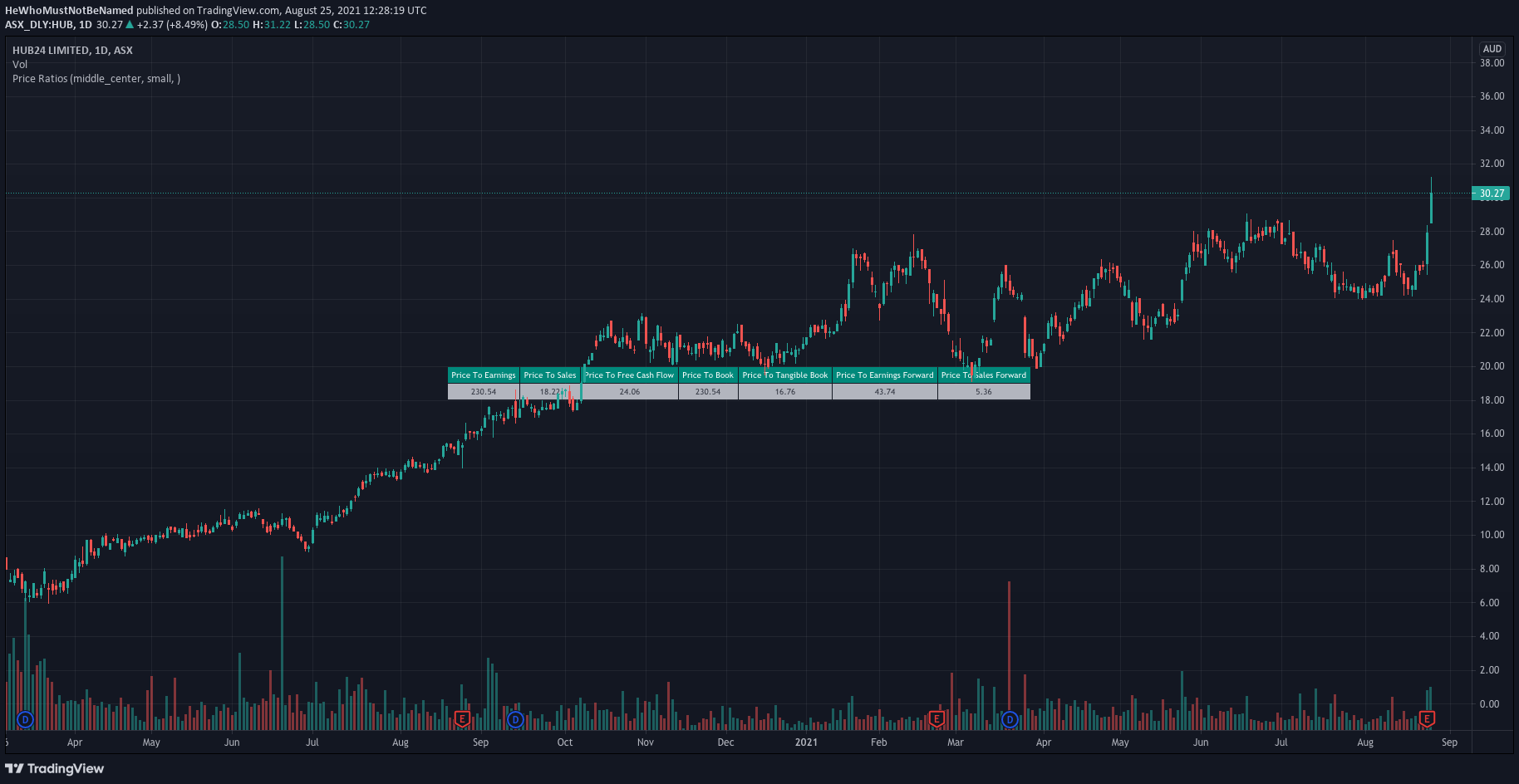Click the current price label 30.27 on axis

click(x=1491, y=194)
